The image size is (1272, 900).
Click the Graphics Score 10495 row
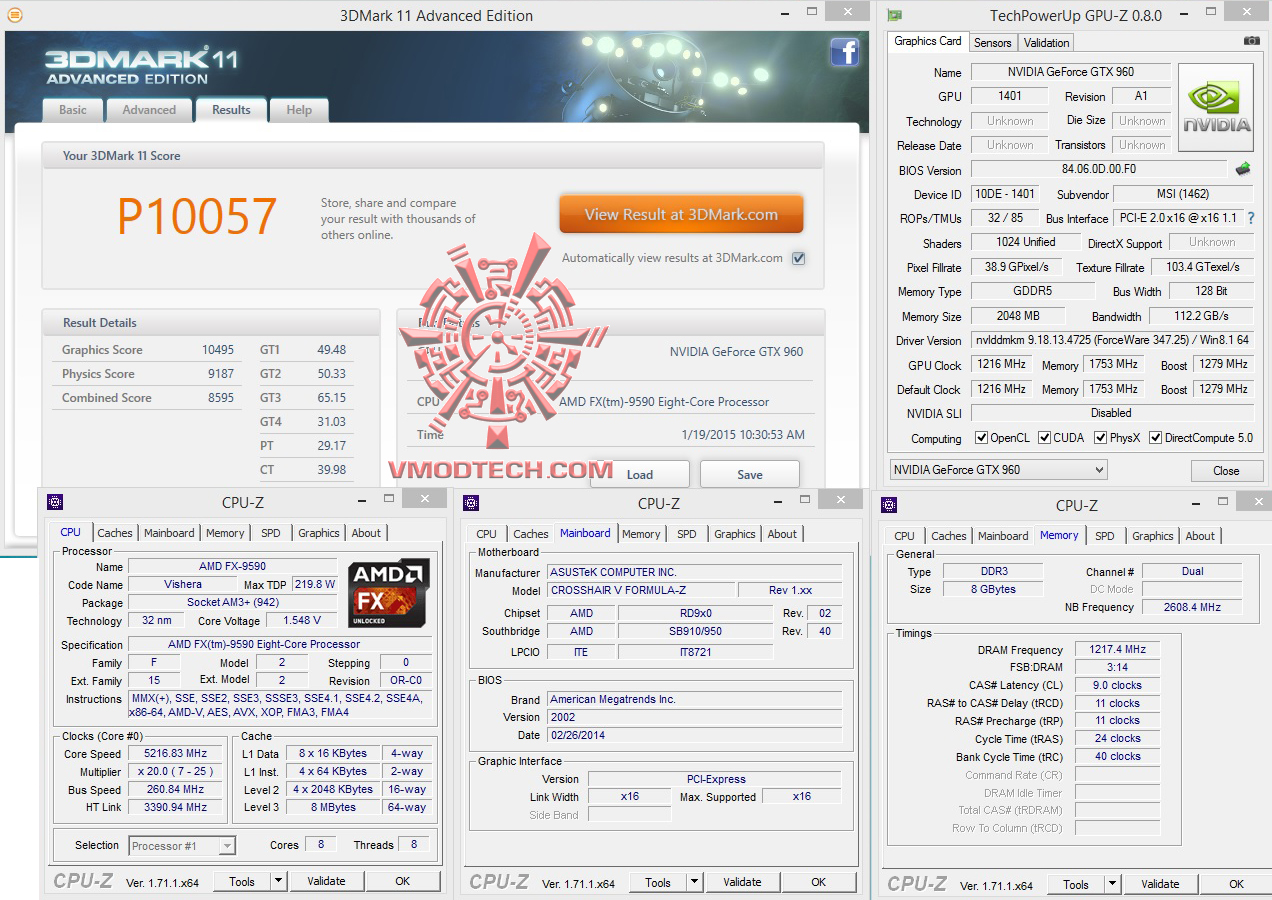pos(148,350)
